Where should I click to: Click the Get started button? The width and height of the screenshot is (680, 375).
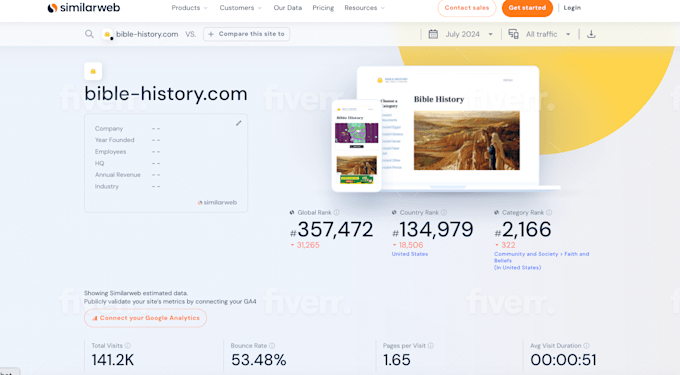[527, 8]
